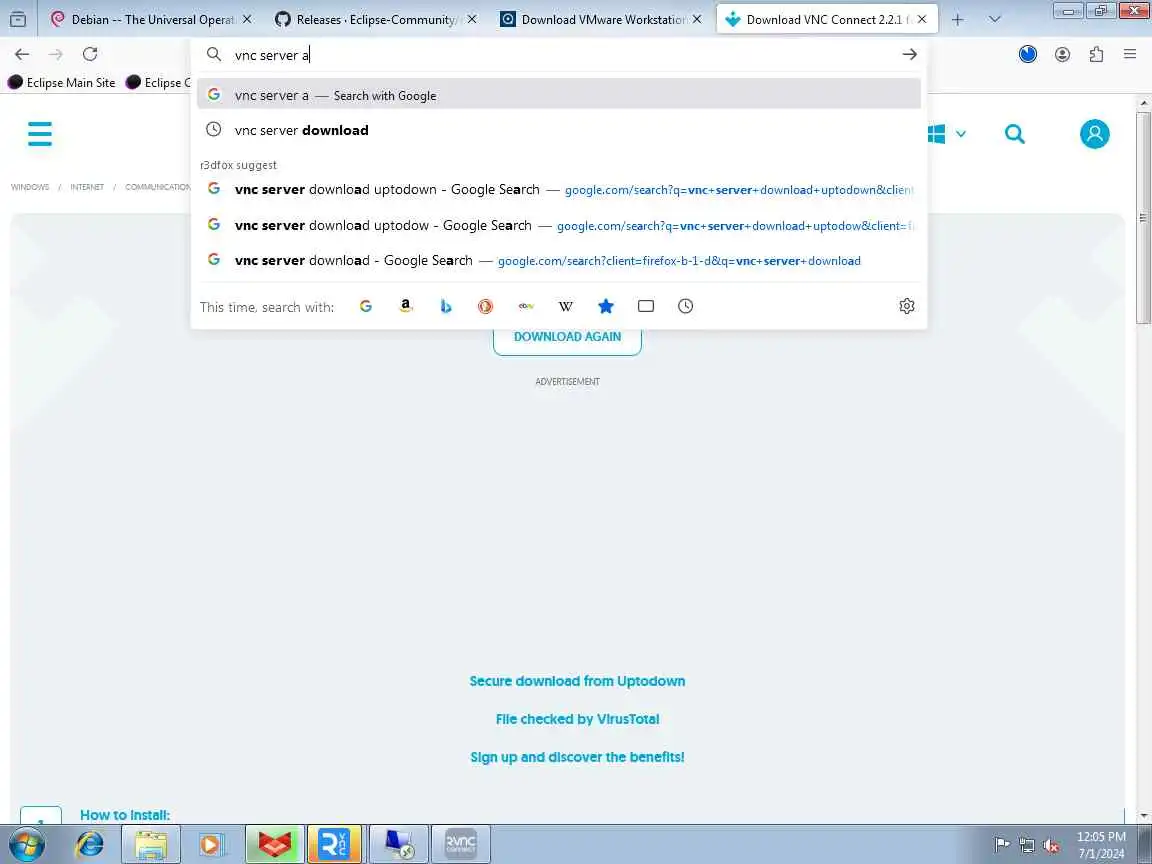Click 'Sign up and discover the benefits!' link
This screenshot has height=864, width=1152.
577,757
